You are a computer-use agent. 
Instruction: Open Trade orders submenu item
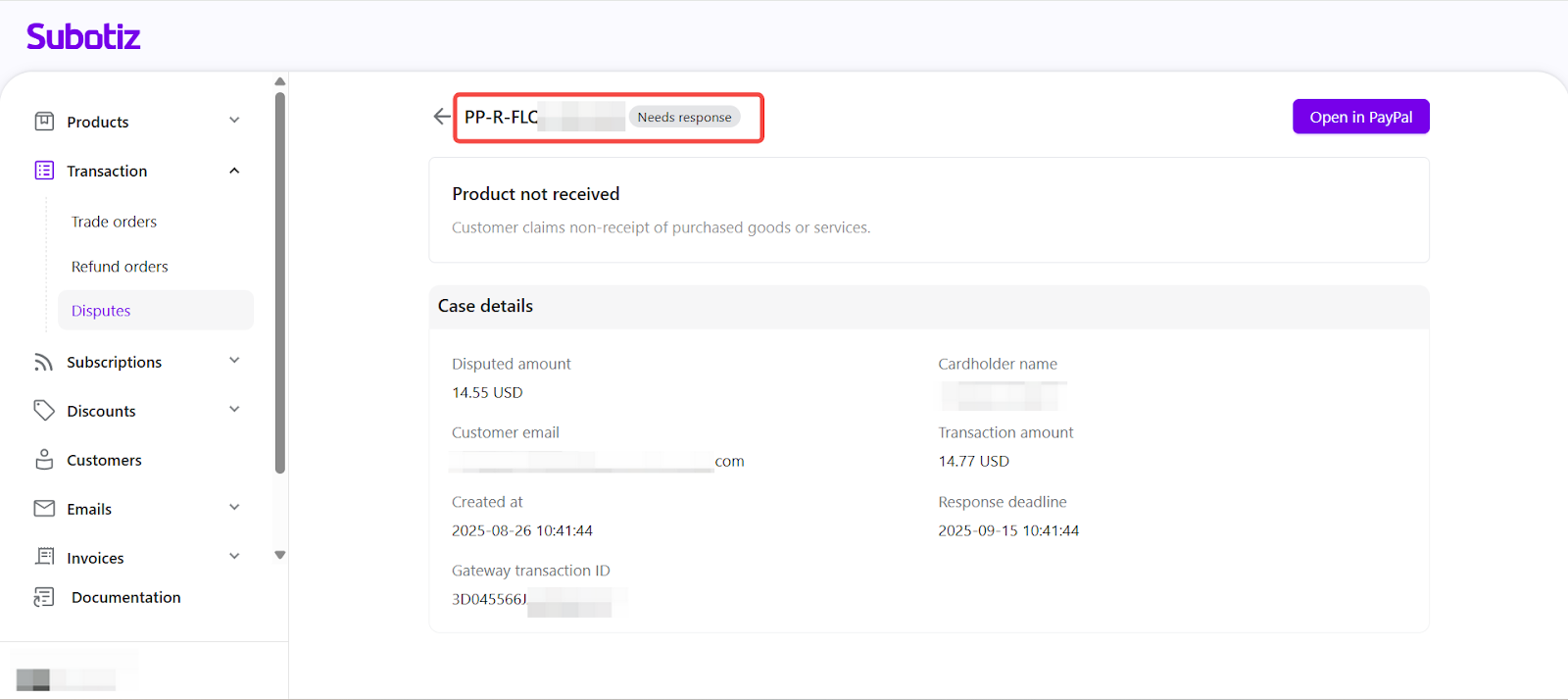click(114, 222)
